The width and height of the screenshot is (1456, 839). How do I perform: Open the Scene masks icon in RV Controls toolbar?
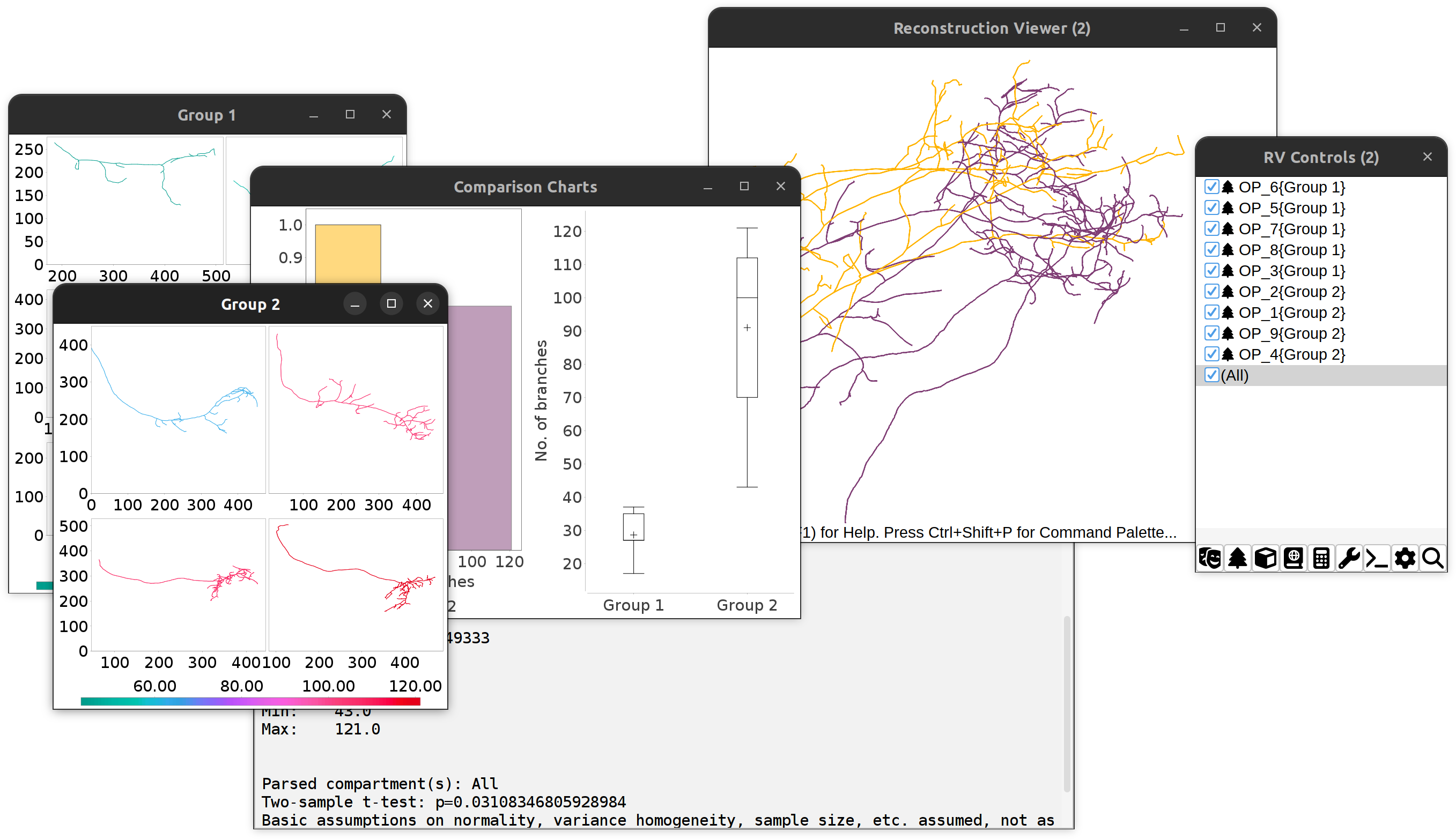[x=1209, y=558]
